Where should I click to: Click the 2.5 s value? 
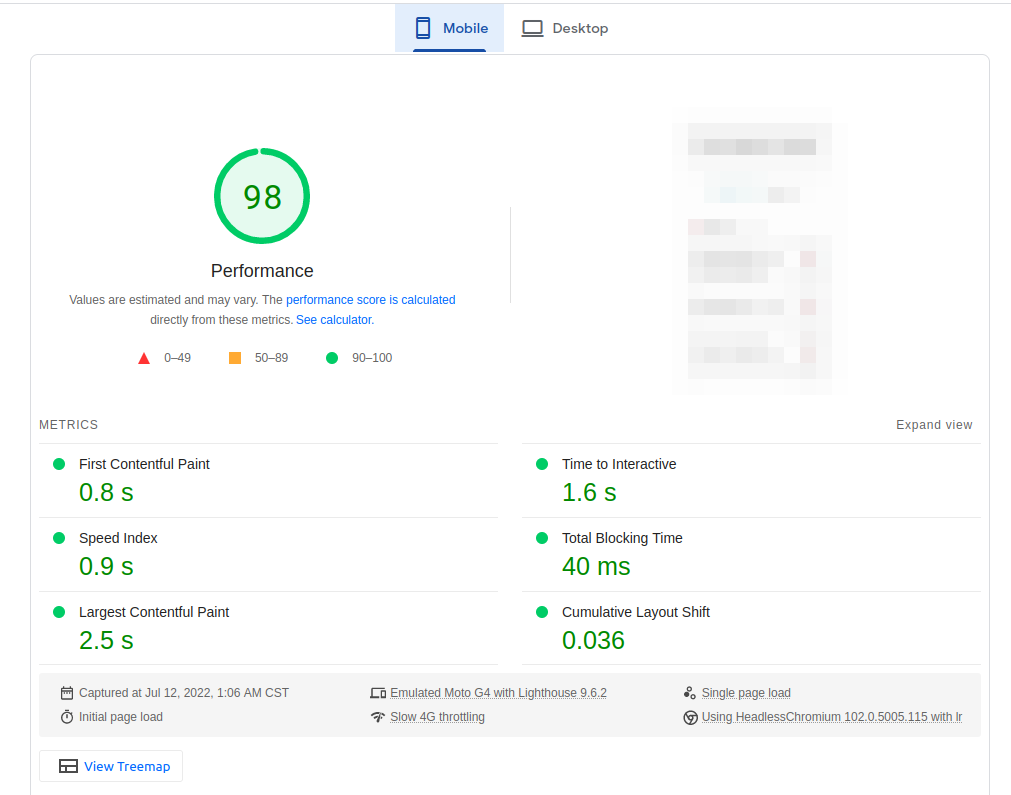(x=106, y=640)
